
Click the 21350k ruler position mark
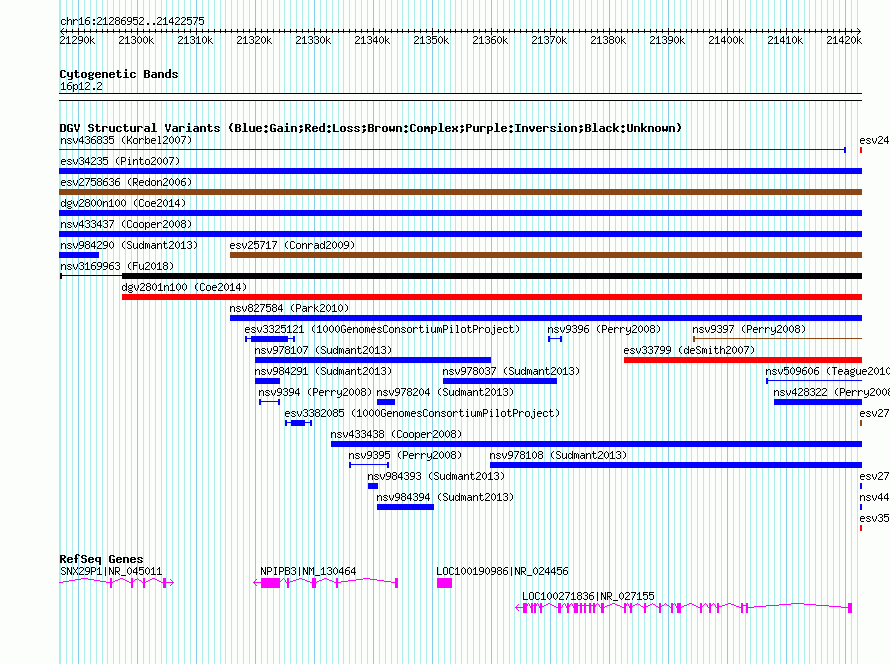[x=431, y=40]
